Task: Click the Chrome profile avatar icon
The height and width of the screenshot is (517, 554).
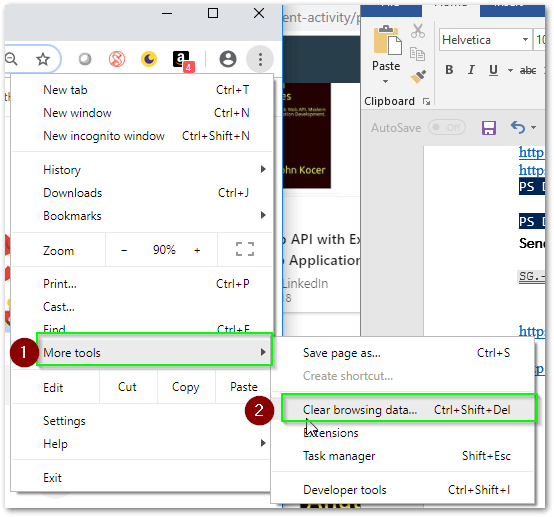Action: (228, 59)
